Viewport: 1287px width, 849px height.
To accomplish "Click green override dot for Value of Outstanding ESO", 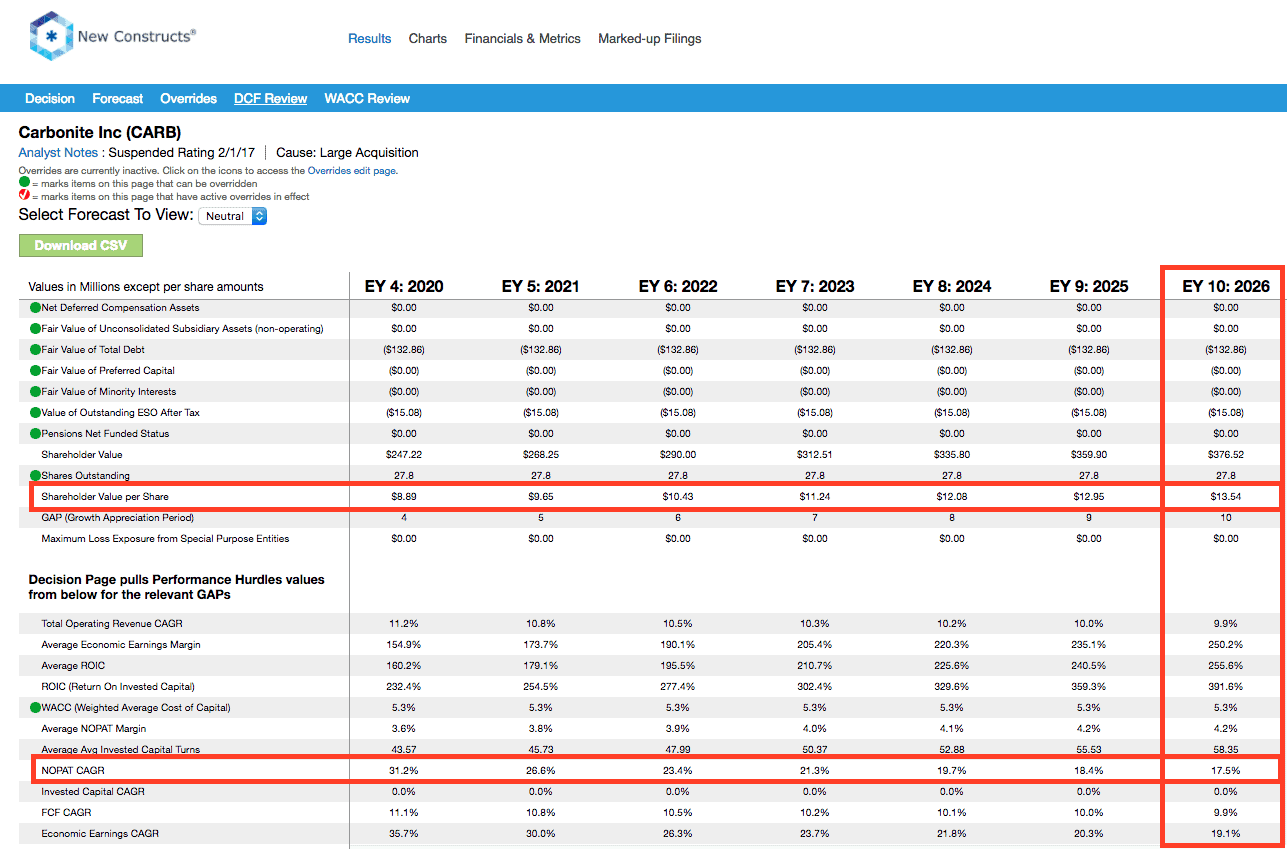I will point(35,413).
